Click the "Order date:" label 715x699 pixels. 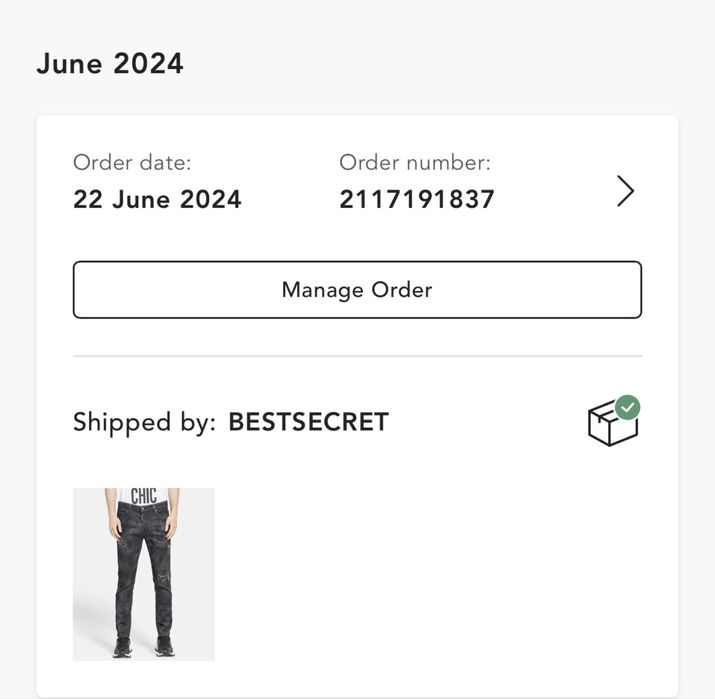(x=132, y=162)
